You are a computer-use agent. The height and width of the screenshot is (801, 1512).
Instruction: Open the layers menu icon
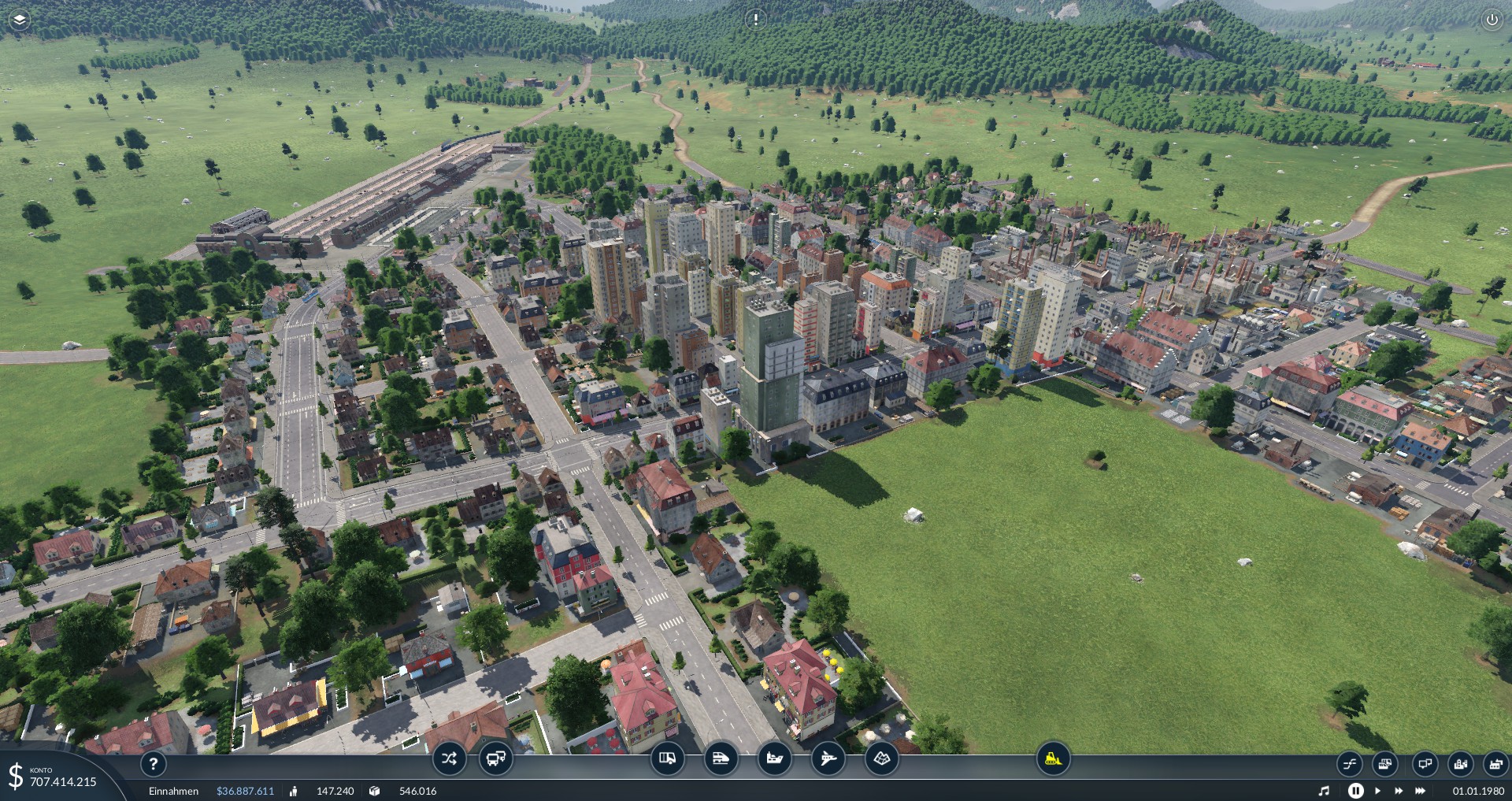tap(20, 20)
